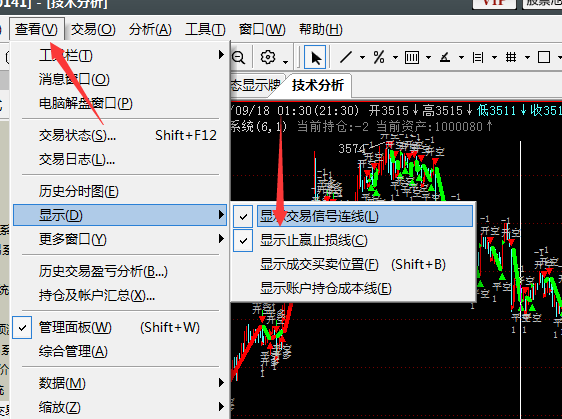Open the 交易(O) menu
This screenshot has height=419, width=562.
click(x=93, y=29)
